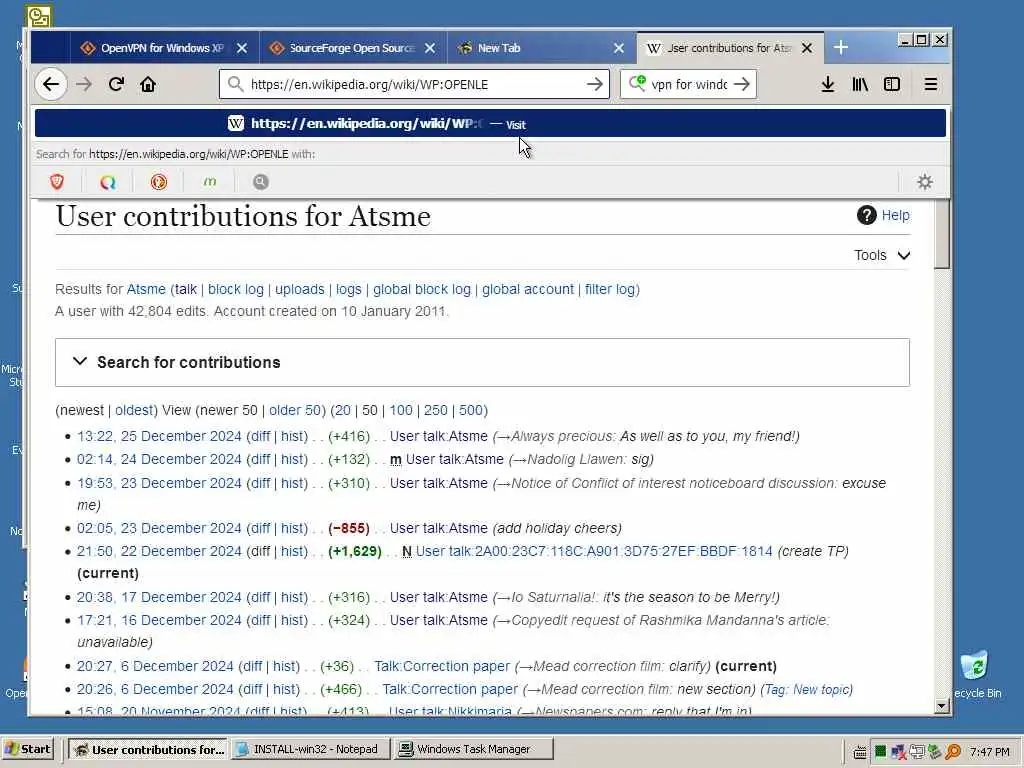Show 500 contributions per page

pyautogui.click(x=470, y=410)
